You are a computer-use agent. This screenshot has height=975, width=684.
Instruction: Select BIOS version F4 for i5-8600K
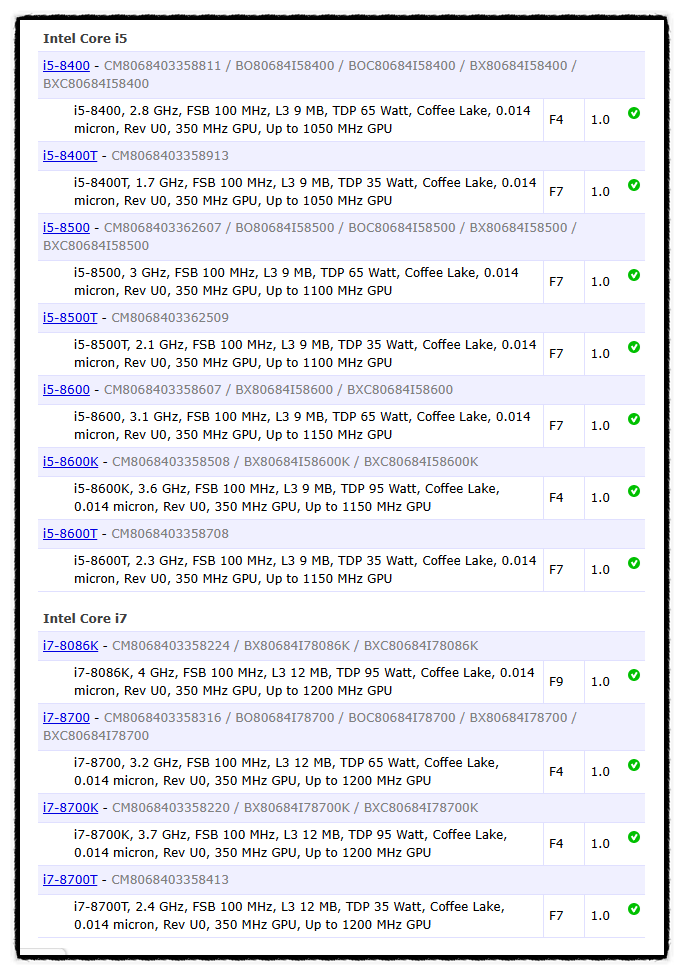[x=556, y=498]
